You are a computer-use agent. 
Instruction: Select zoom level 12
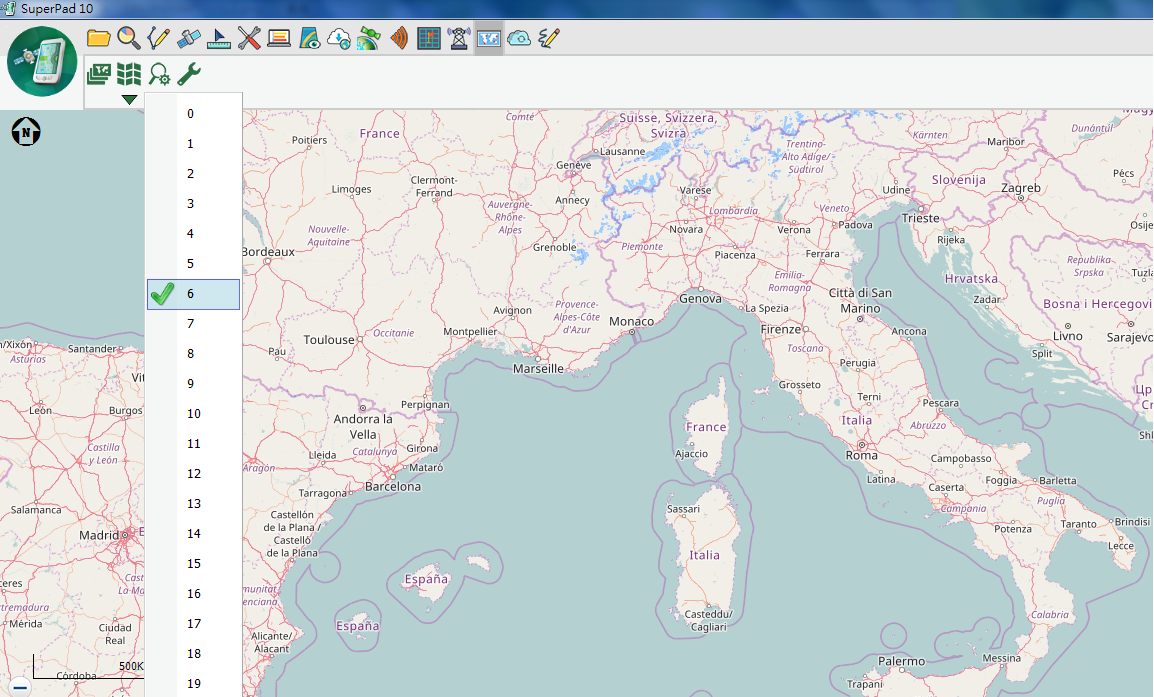194,474
